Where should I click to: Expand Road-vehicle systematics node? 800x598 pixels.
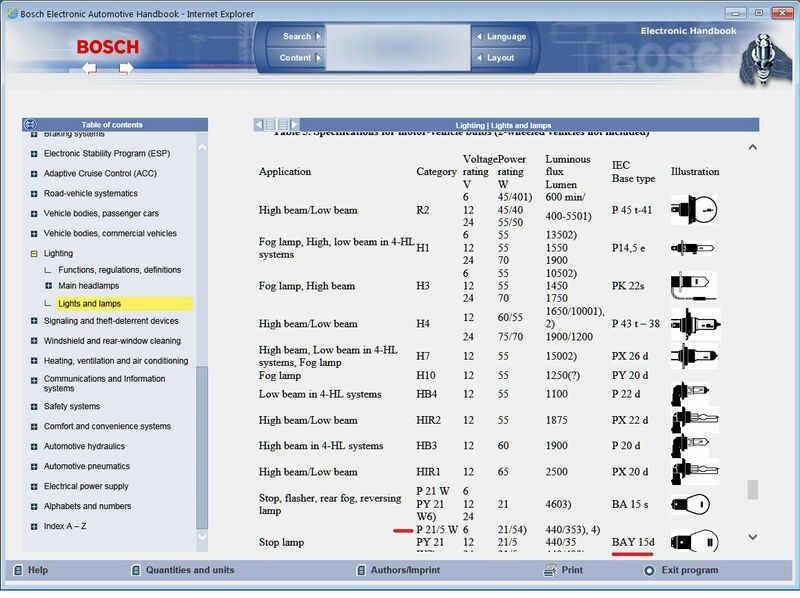click(34, 193)
